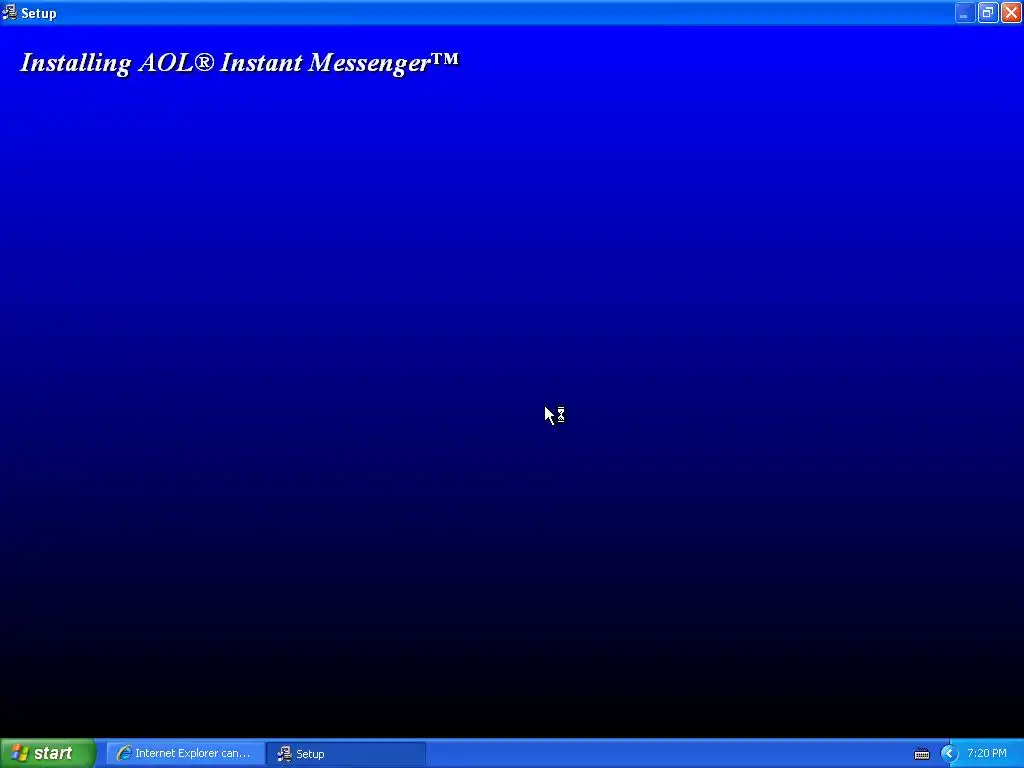Select the Setup taskbar button
The width and height of the screenshot is (1024, 768).
[346, 754]
